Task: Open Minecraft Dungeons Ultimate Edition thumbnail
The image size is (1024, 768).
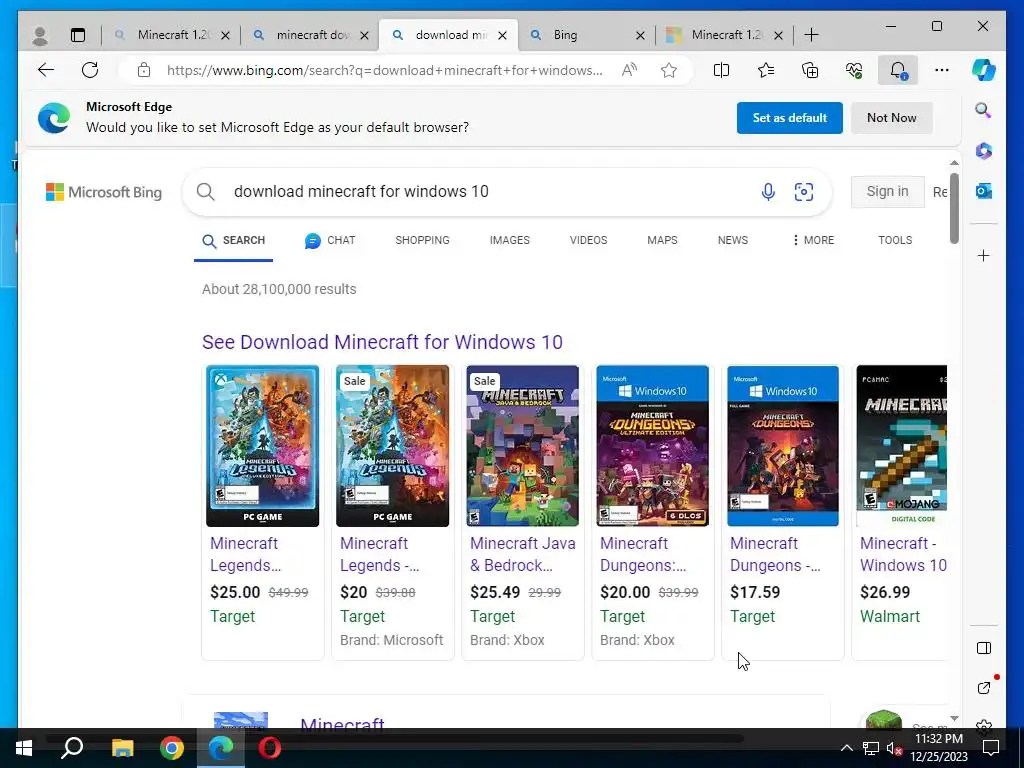Action: pyautogui.click(x=652, y=445)
